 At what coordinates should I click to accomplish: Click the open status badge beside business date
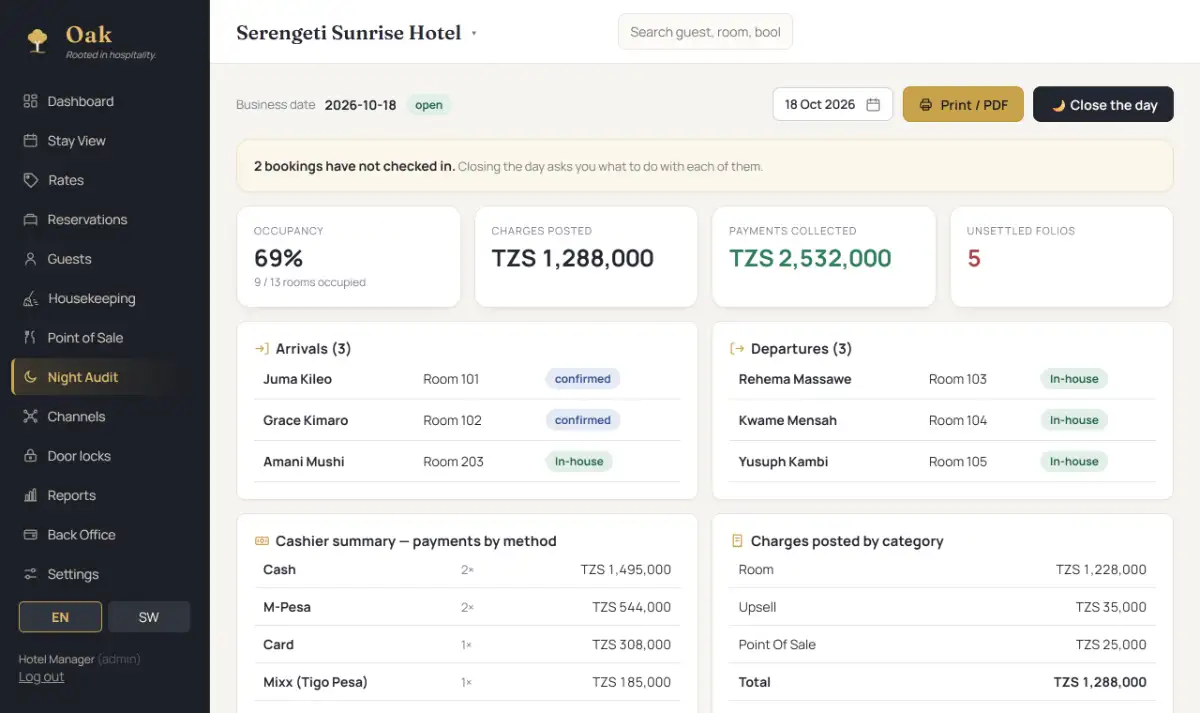click(429, 105)
